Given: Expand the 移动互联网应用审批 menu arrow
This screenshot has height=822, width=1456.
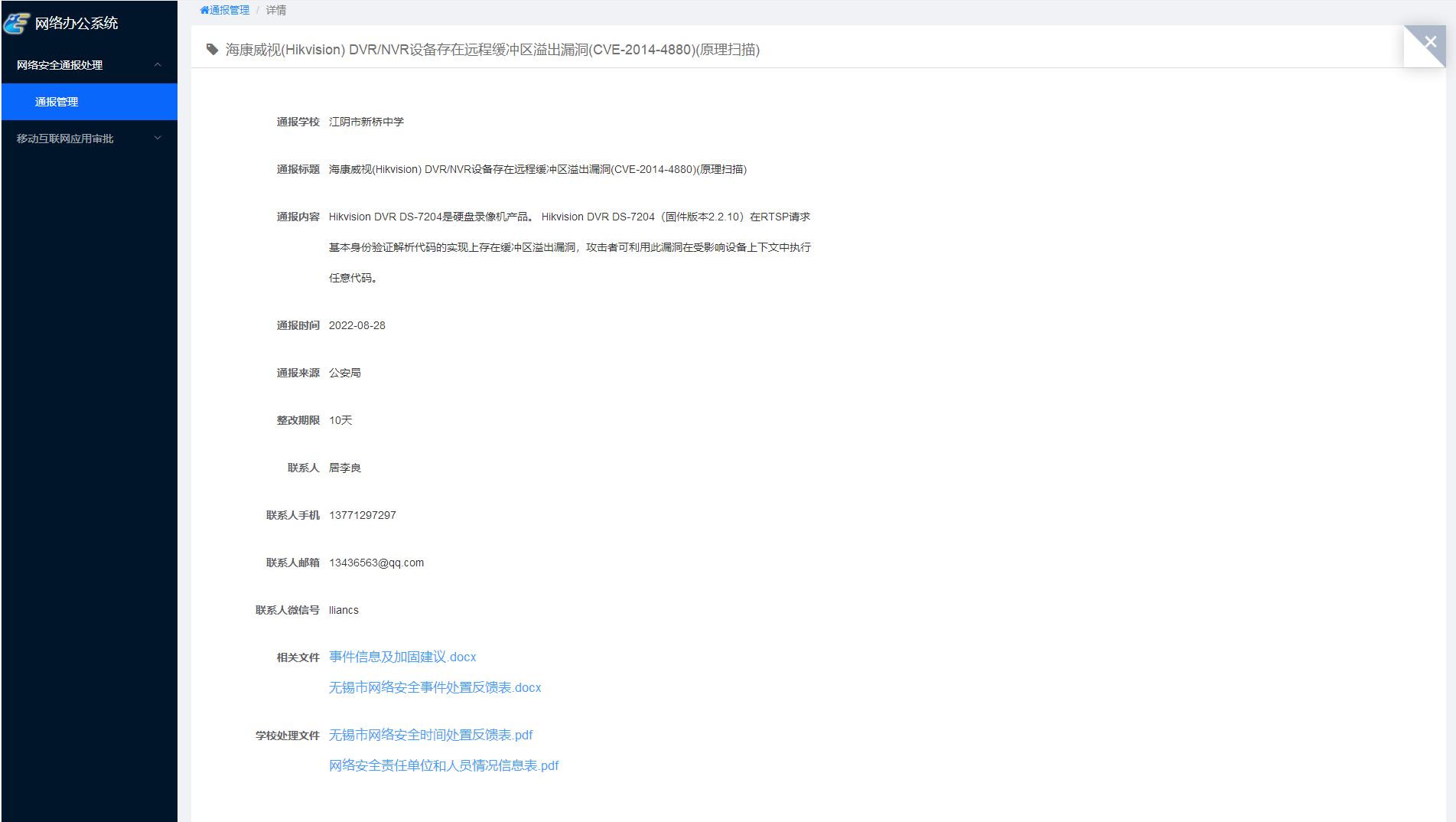Looking at the screenshot, I should tap(158, 139).
